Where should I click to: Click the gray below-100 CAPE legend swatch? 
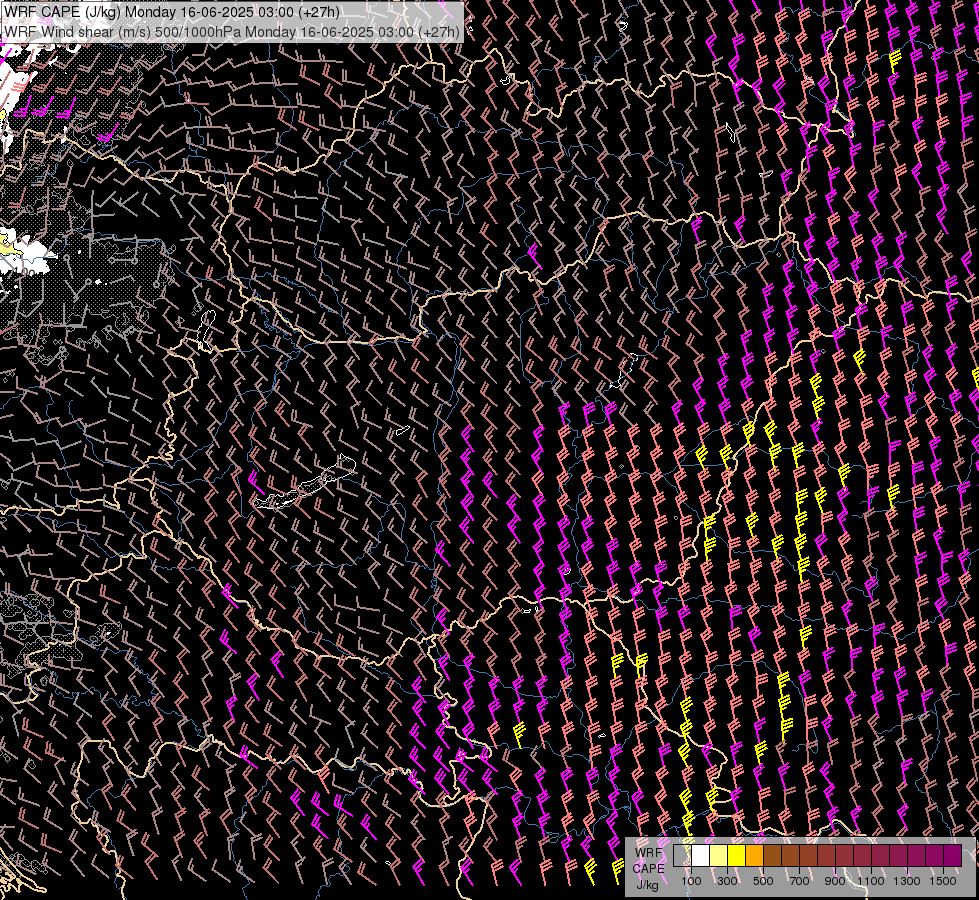(682, 855)
